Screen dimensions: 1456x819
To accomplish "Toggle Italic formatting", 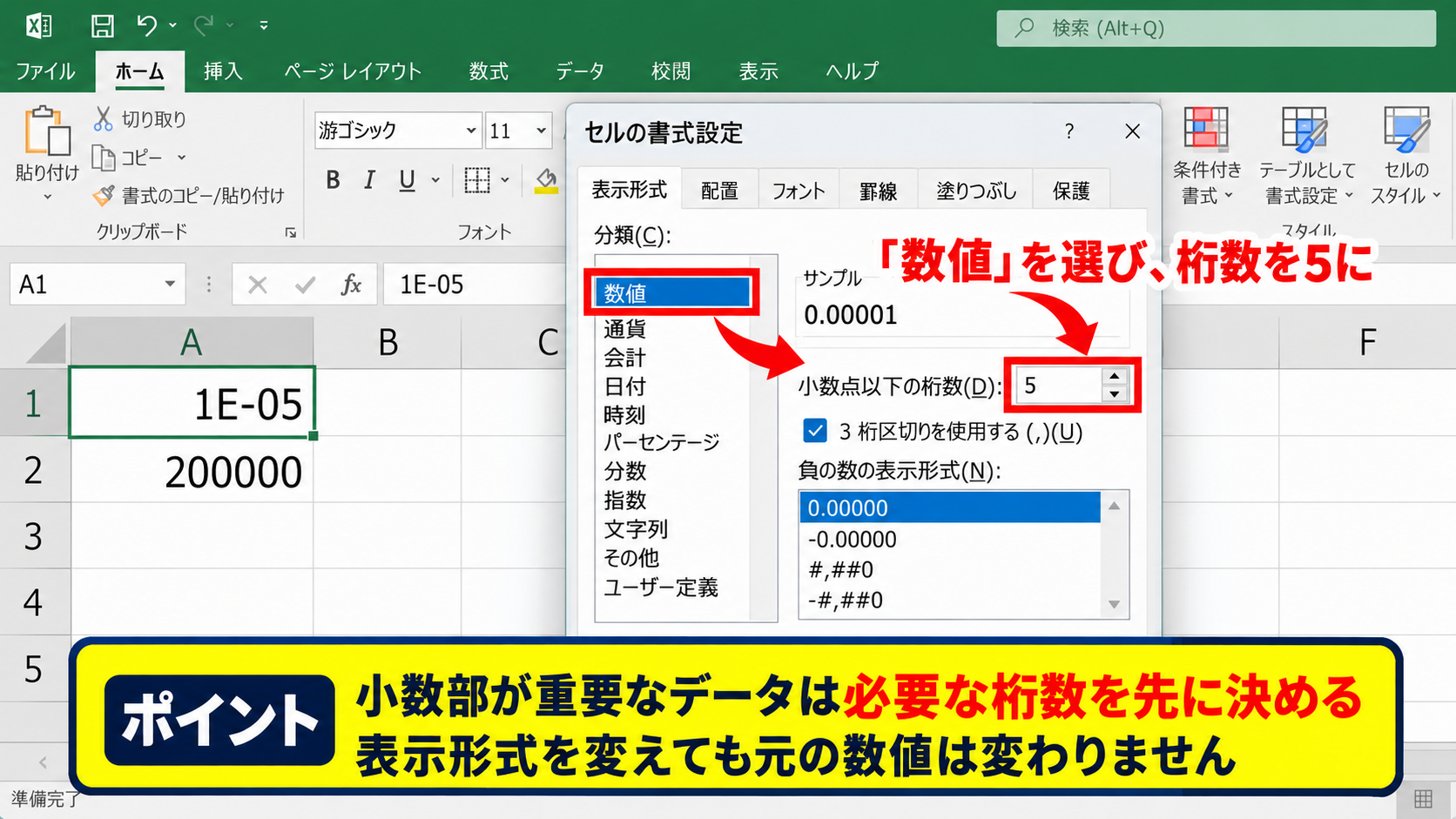I will [x=370, y=180].
